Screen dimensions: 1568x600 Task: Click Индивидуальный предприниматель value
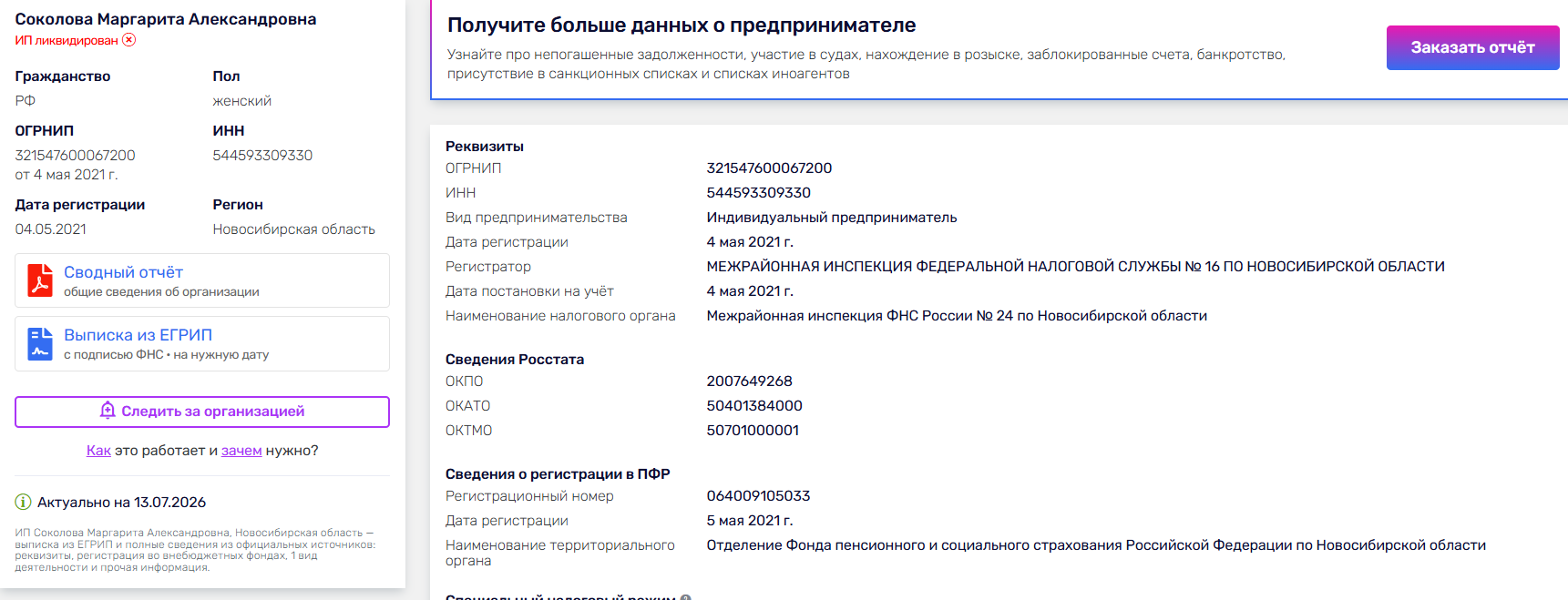click(x=832, y=218)
